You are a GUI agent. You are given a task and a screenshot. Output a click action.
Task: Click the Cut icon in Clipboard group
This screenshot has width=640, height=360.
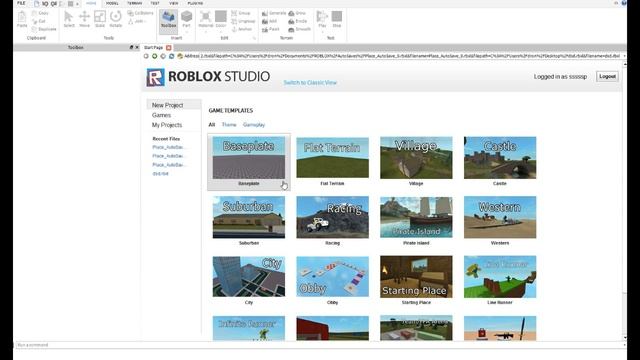[35, 21]
